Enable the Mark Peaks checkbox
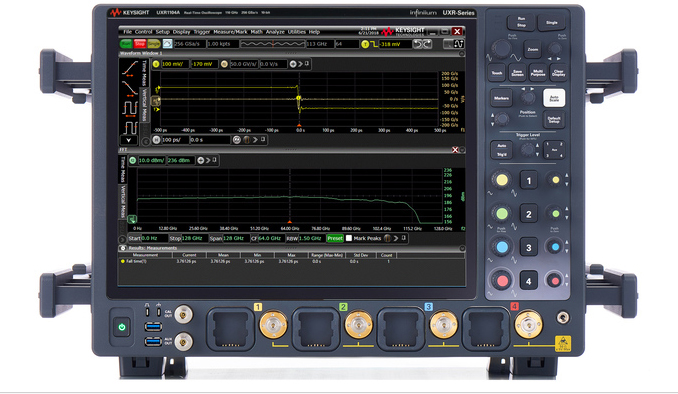Viewport: 678px width, 394px height. [x=349, y=238]
